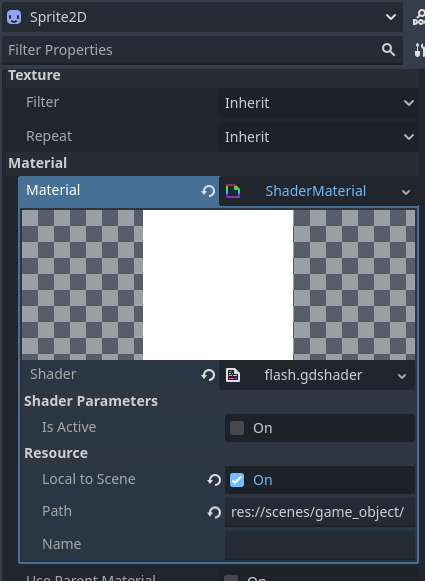This screenshot has height=581, width=425.
Task: Open the Repeat Inherit dropdown
Action: (x=319, y=137)
